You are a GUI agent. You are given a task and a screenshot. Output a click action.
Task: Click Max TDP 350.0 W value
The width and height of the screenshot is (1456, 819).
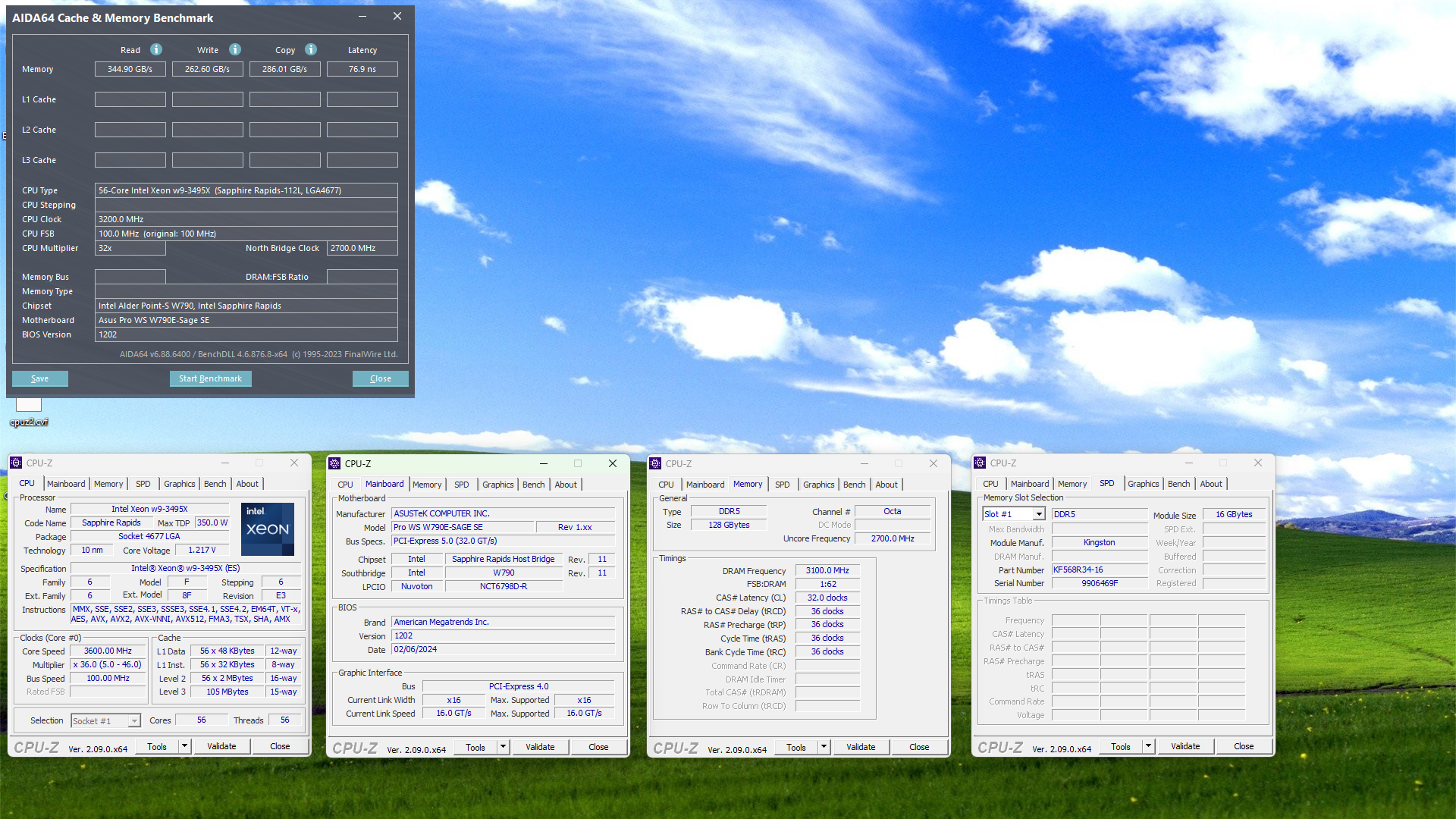[x=212, y=523]
